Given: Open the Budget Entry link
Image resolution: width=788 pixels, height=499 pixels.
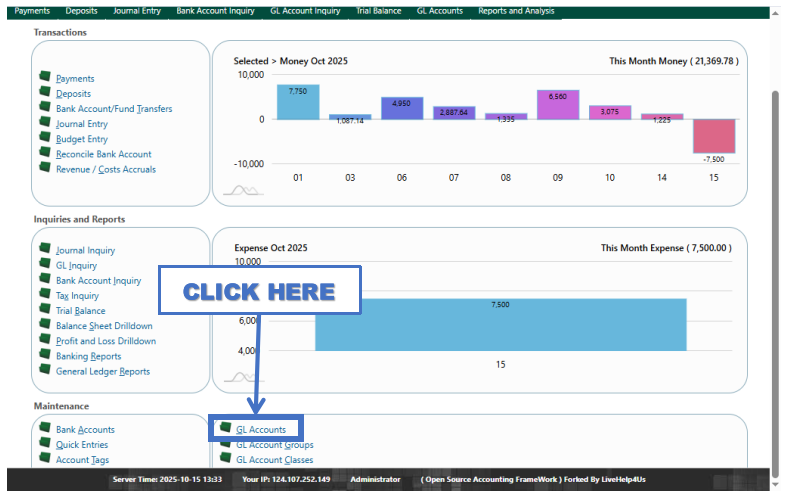Looking at the screenshot, I should coord(82,139).
